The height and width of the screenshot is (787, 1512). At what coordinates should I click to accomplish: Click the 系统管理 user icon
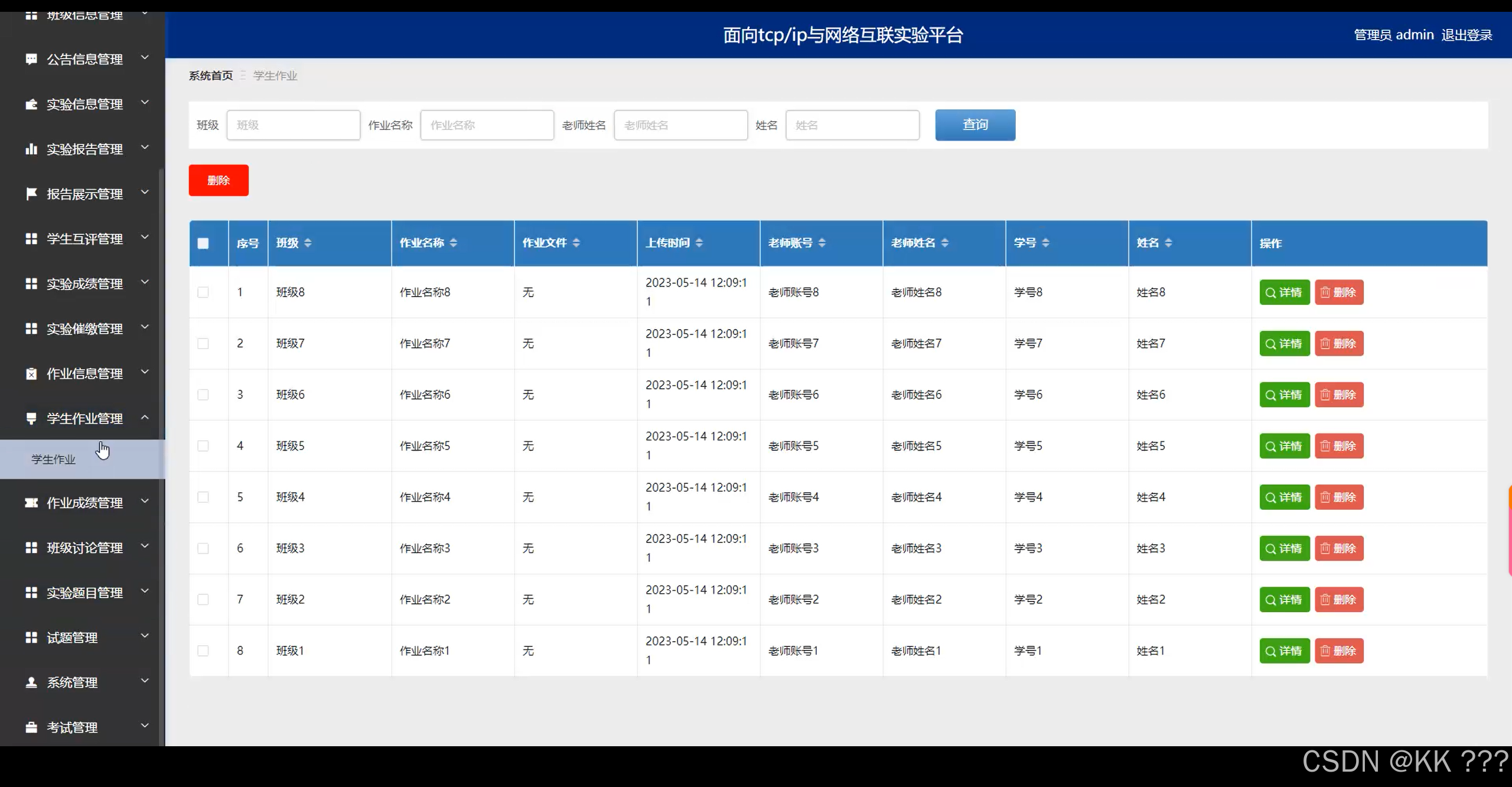coord(31,682)
